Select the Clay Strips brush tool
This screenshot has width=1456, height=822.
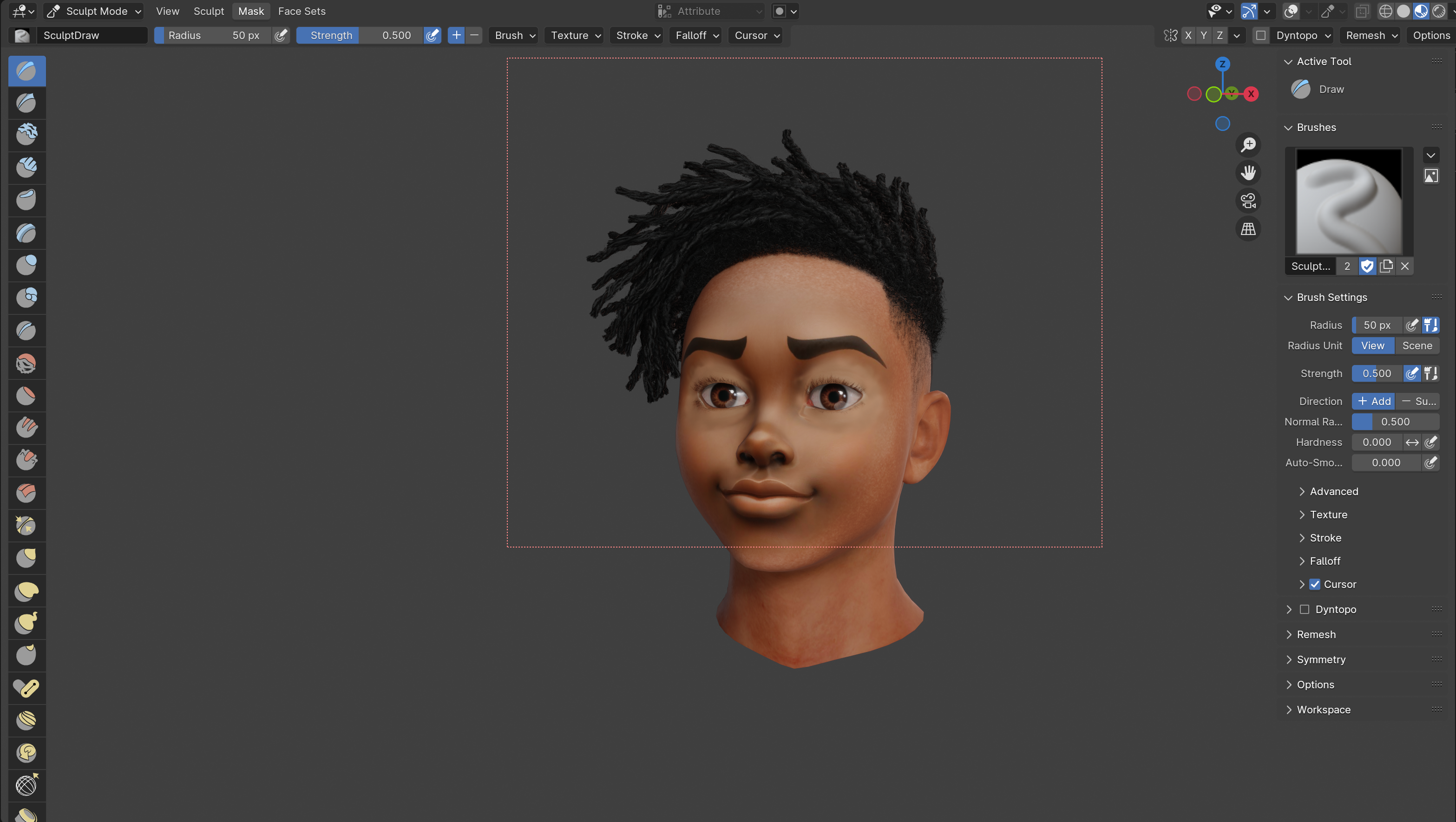tap(26, 167)
